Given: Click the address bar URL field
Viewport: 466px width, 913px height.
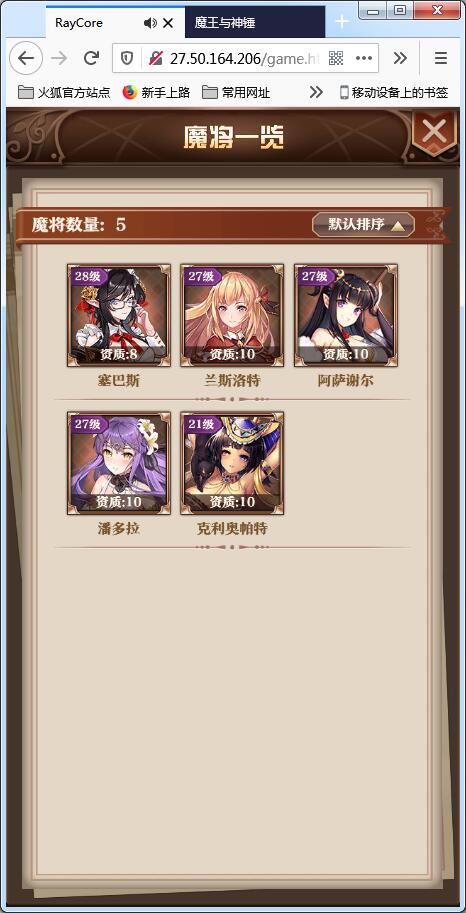Looking at the screenshot, I should coord(243,58).
